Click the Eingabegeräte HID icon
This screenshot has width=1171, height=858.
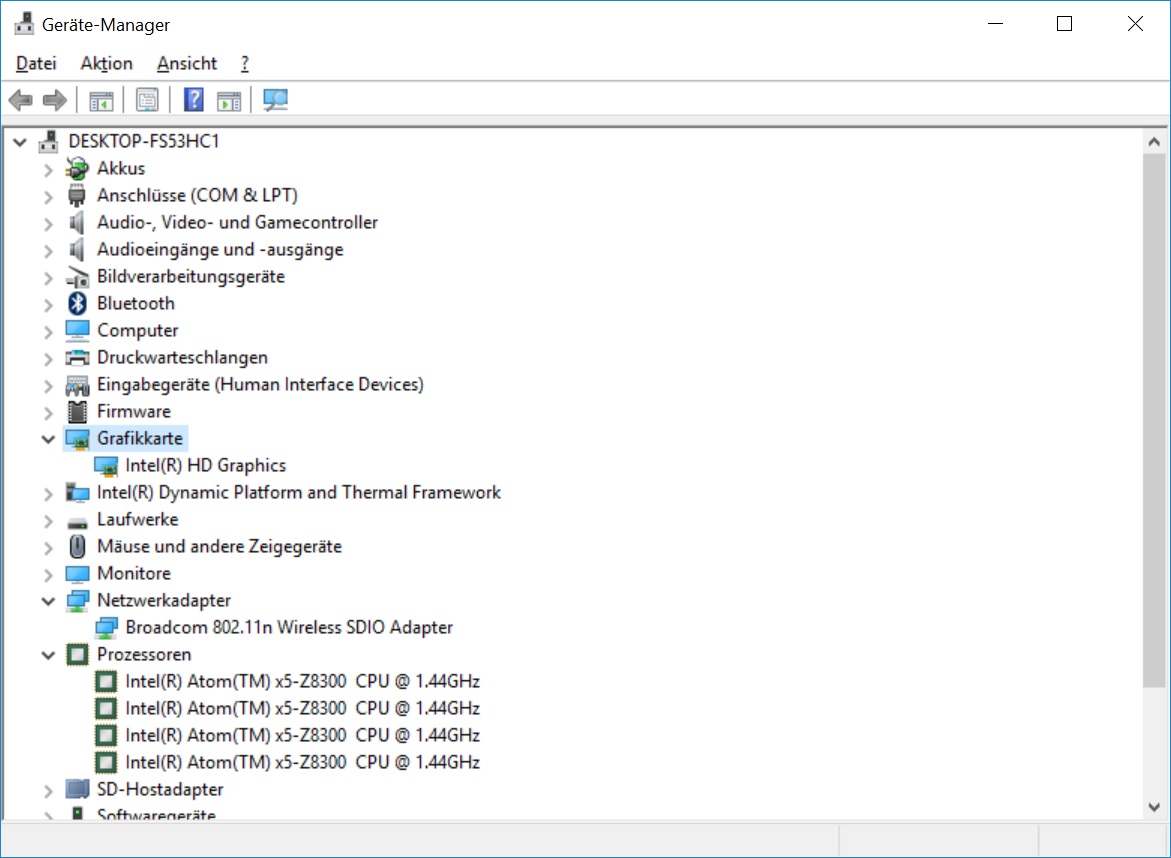click(77, 385)
